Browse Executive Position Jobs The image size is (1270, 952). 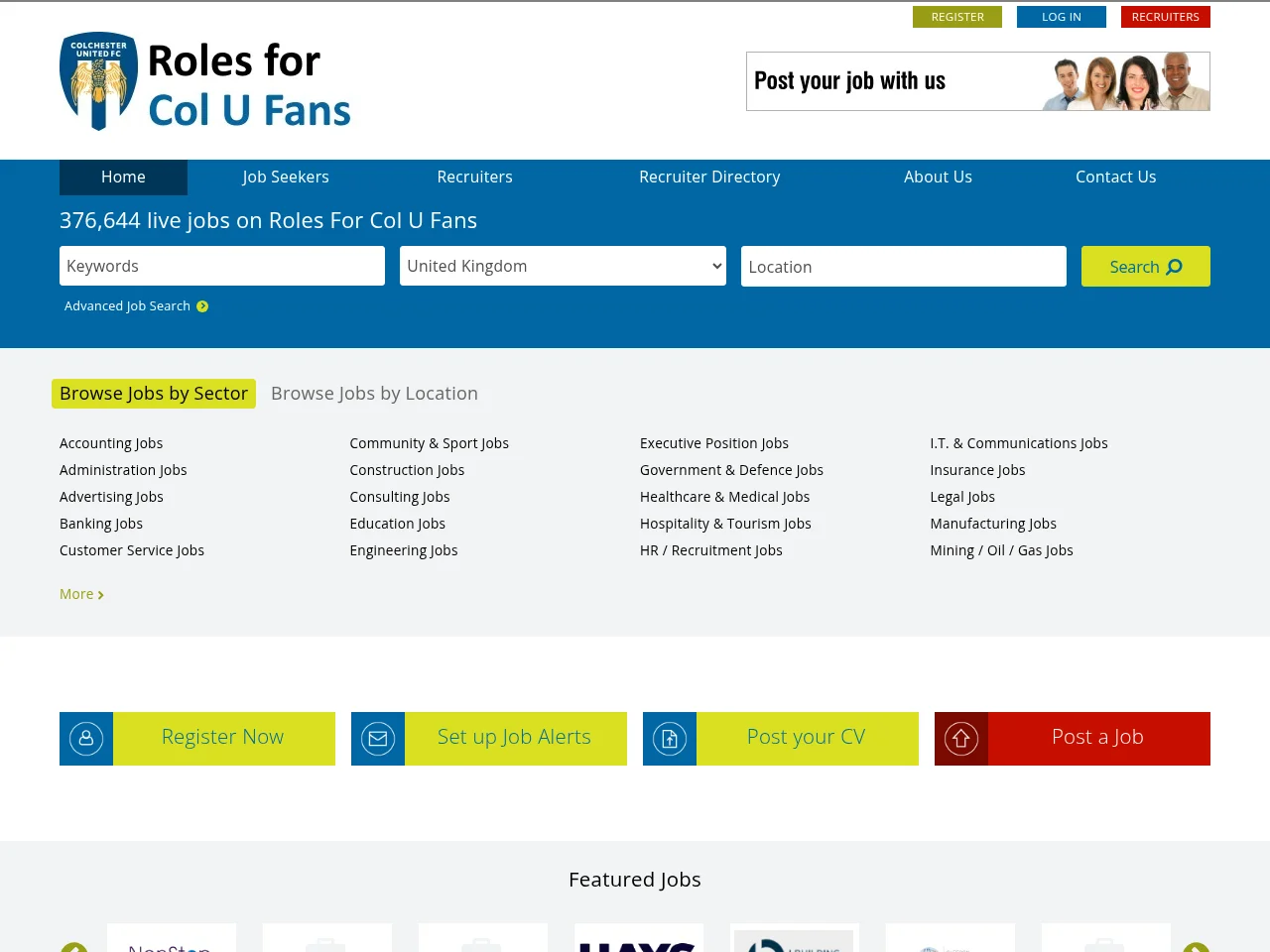pos(714,443)
